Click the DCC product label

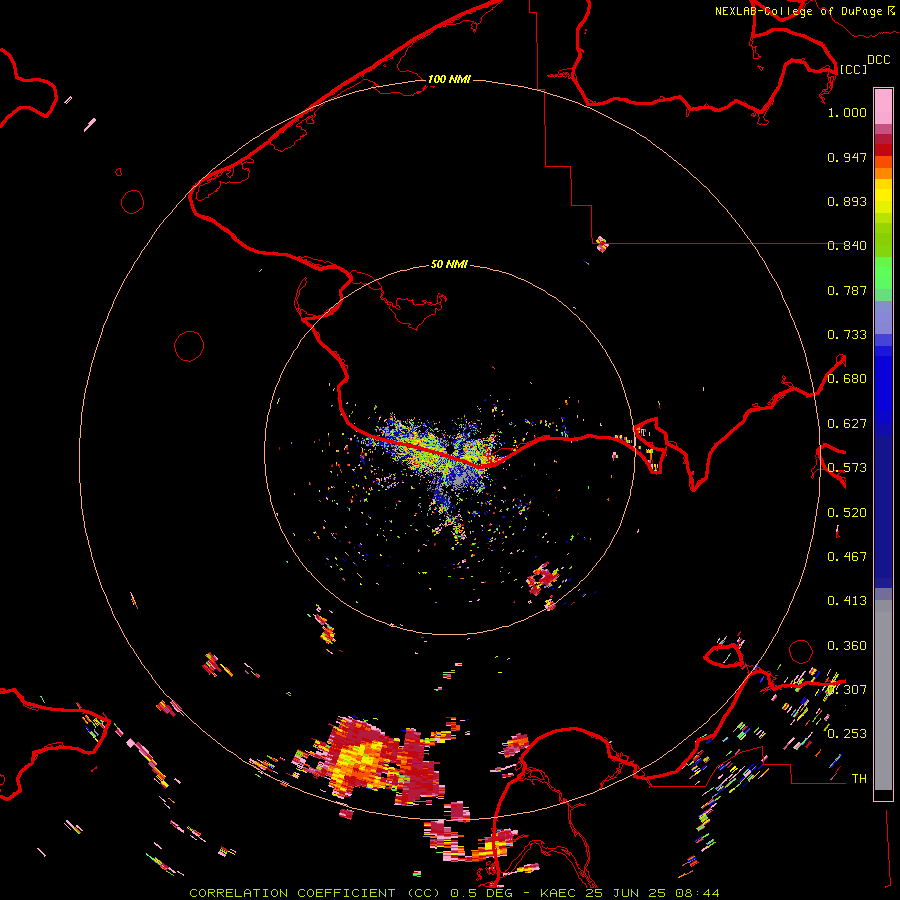pos(878,60)
